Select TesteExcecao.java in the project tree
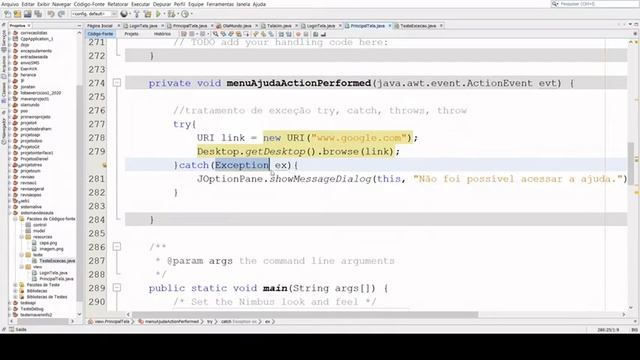 57,261
